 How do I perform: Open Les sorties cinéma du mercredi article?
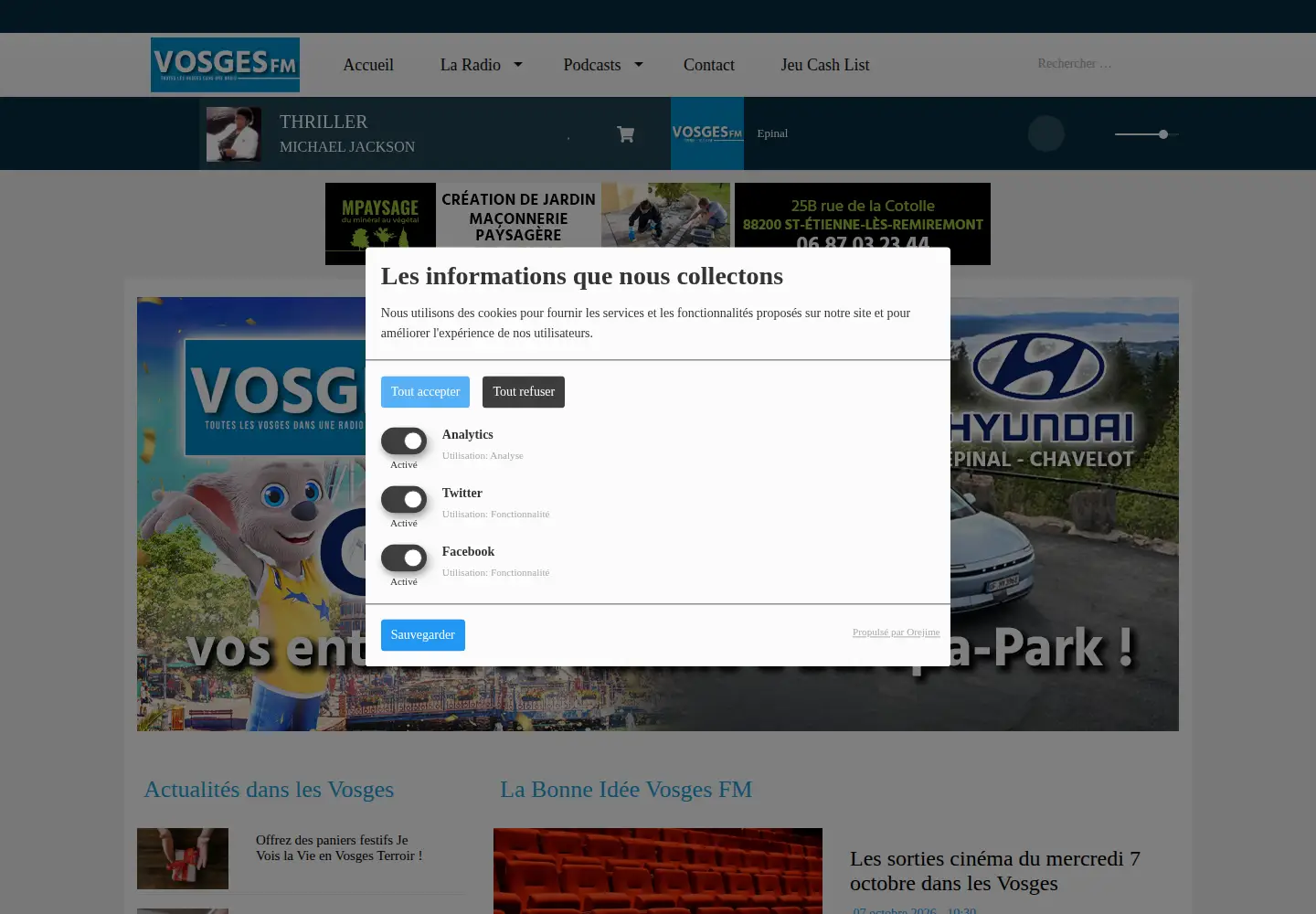tap(995, 871)
